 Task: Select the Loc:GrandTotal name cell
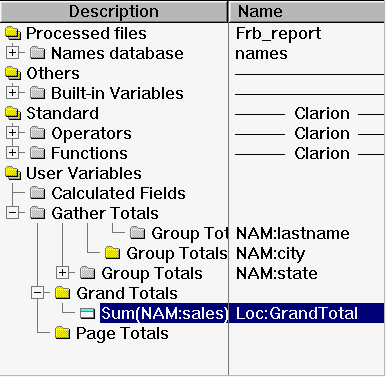[x=307, y=313]
